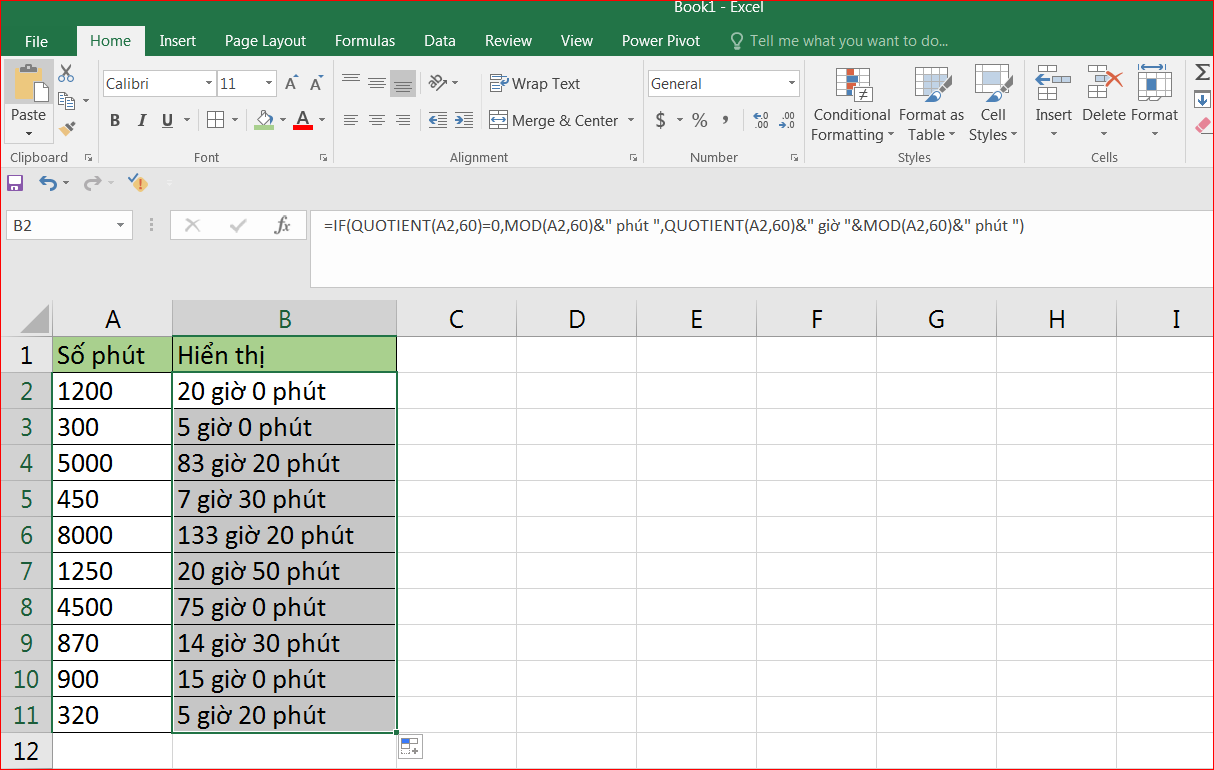Align cell text to the left
Viewport: 1214px width, 770px height.
pyautogui.click(x=351, y=120)
